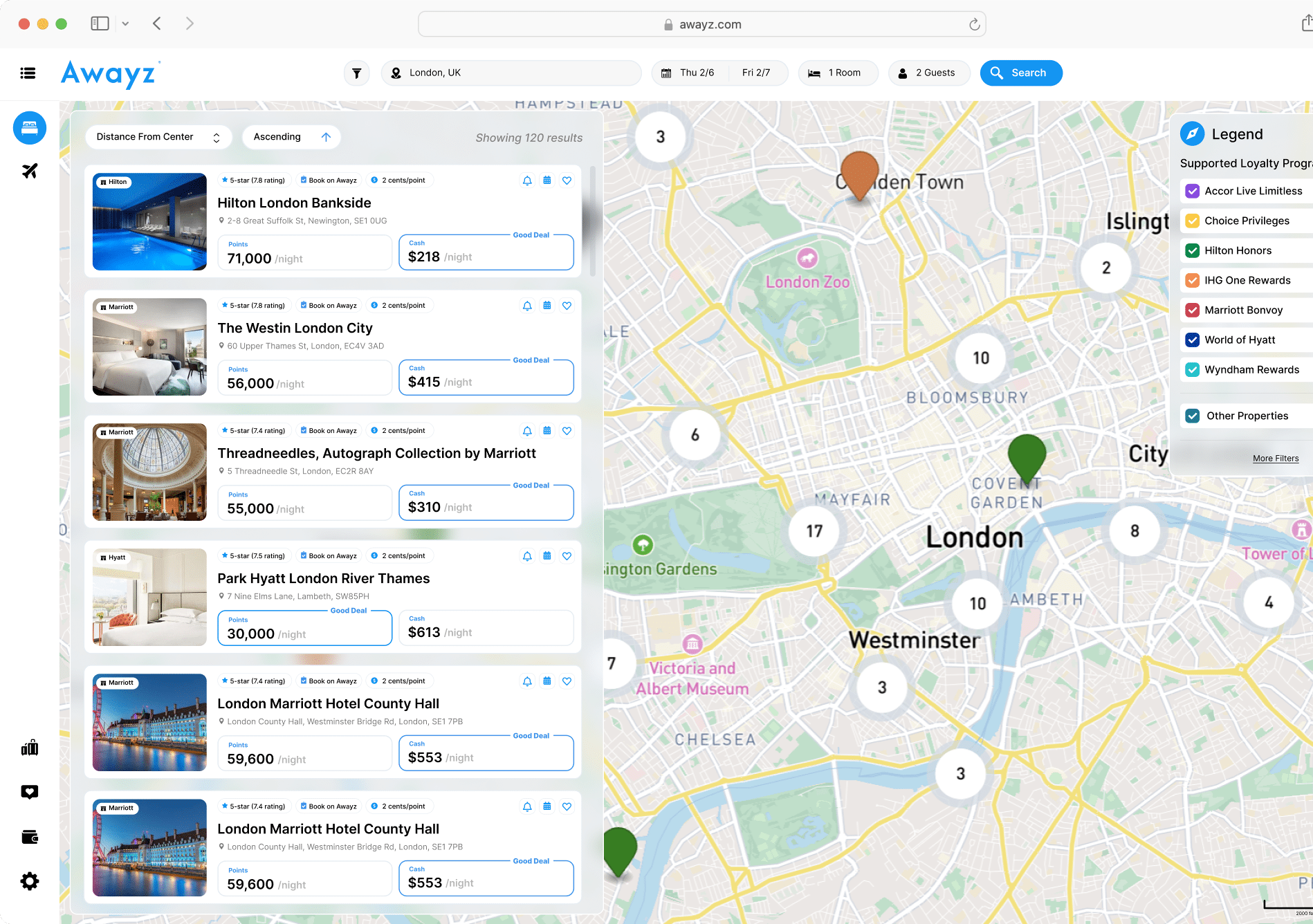
Task: Open Distance From Center sort dropdown
Action: click(158, 137)
